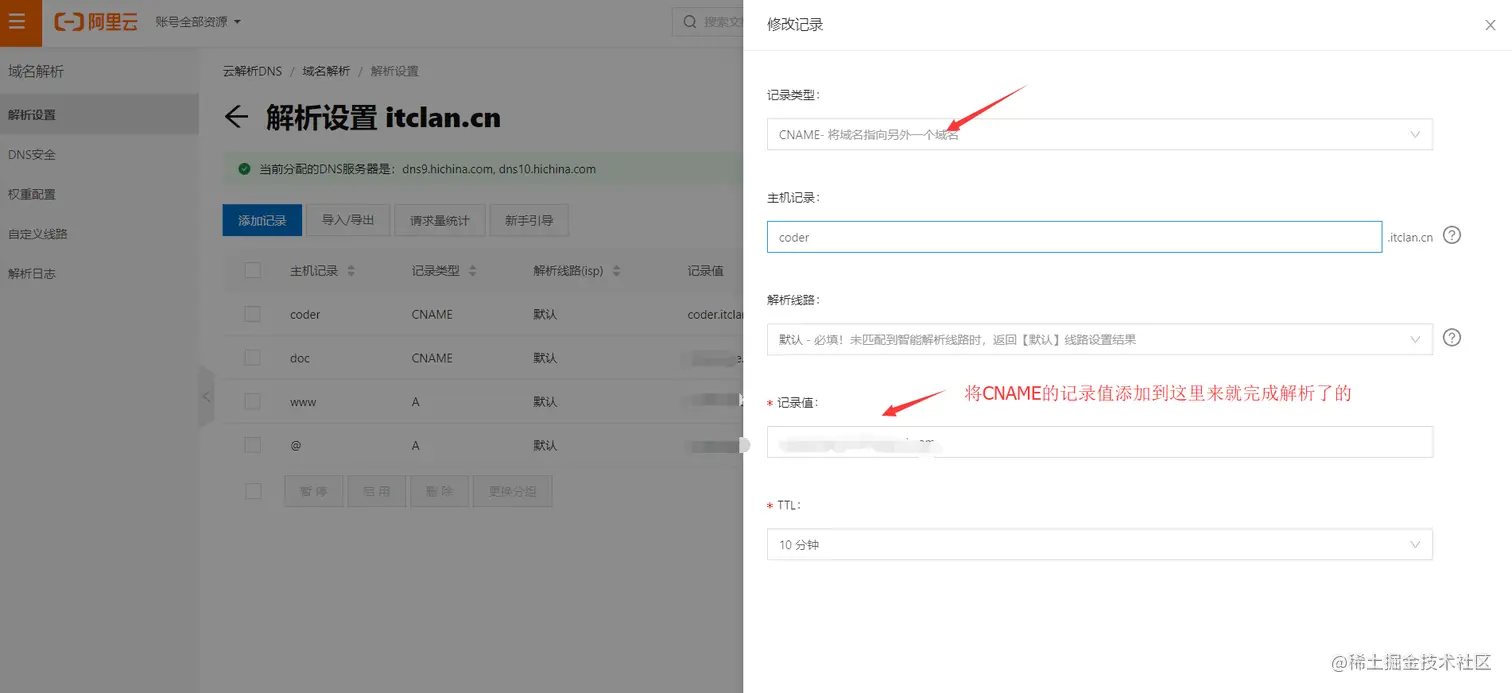Screen dimensions: 1512x693
Task: Sort by 记录类型 column arrows
Action: (472, 271)
